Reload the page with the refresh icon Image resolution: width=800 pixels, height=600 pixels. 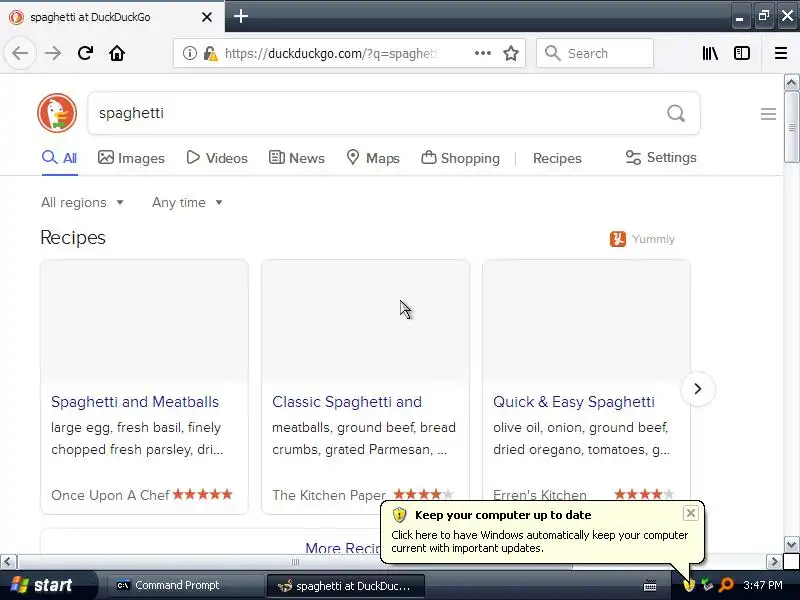point(85,53)
